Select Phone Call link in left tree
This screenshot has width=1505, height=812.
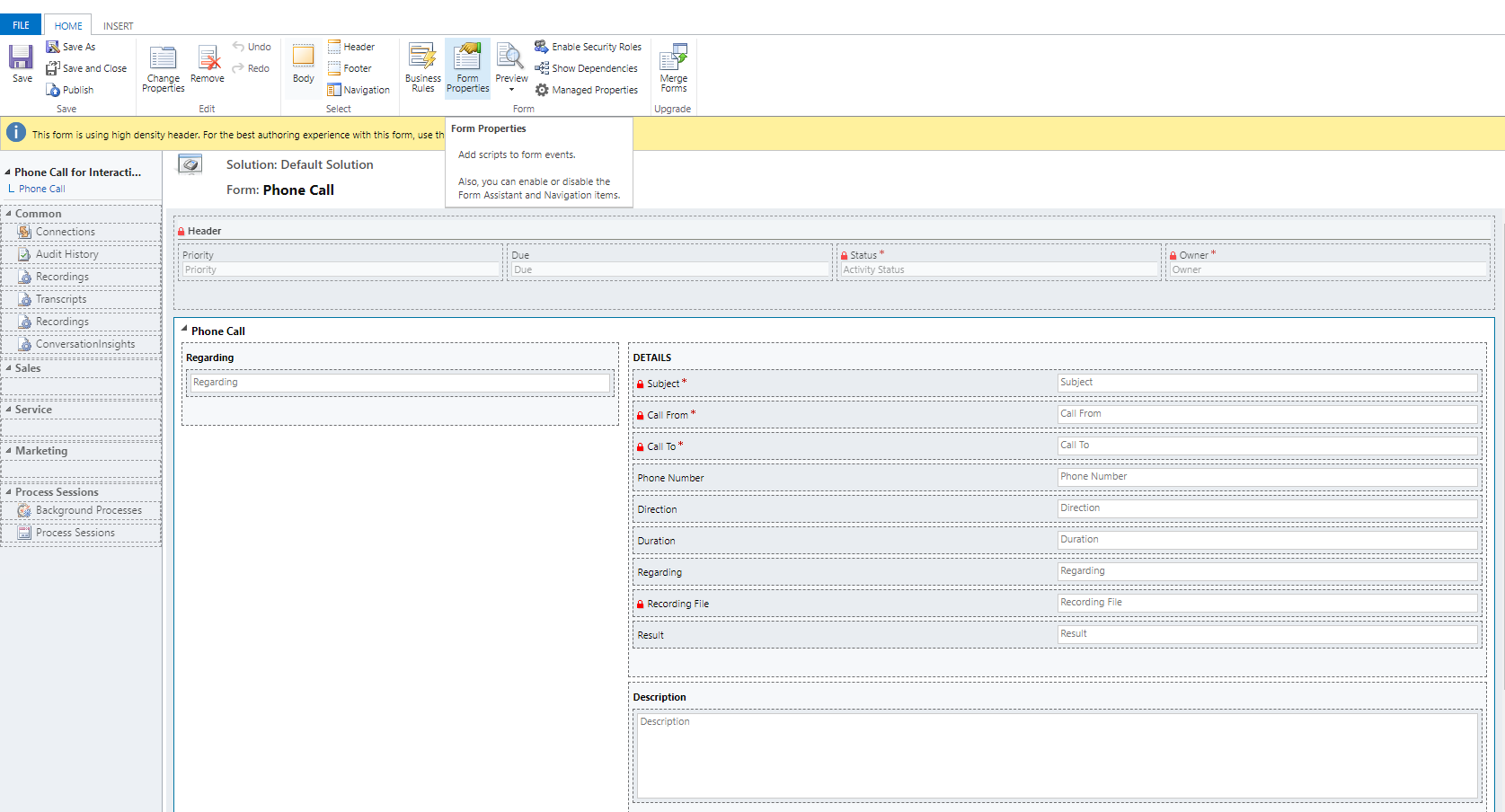click(x=42, y=189)
